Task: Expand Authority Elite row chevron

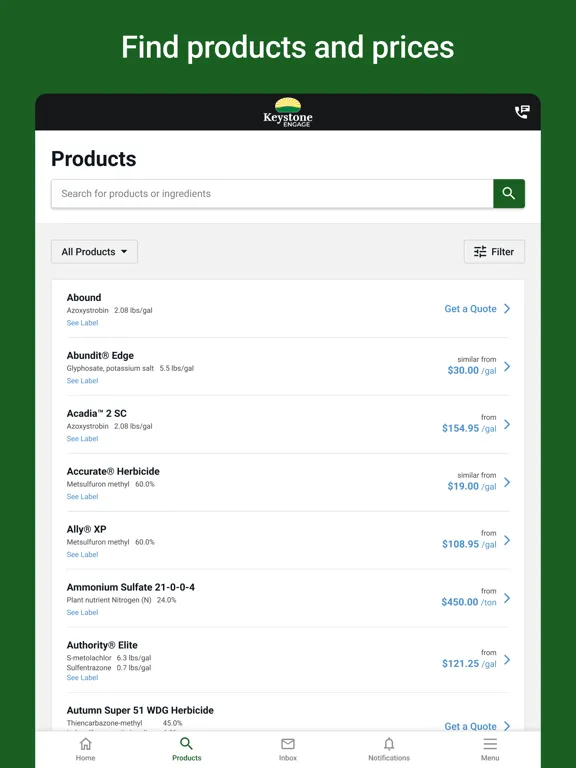Action: [x=507, y=659]
